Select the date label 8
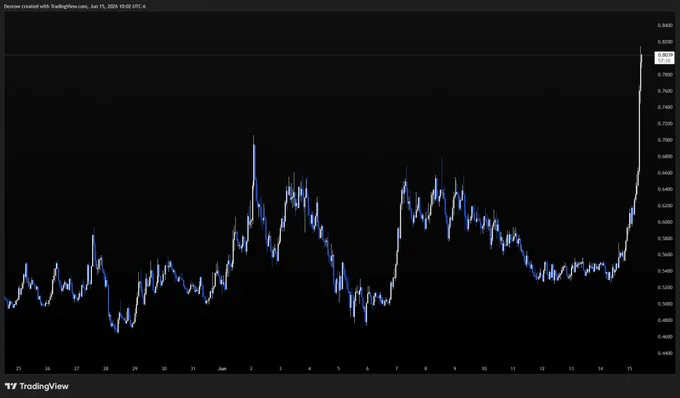This screenshot has height=398, width=680. tap(425, 369)
